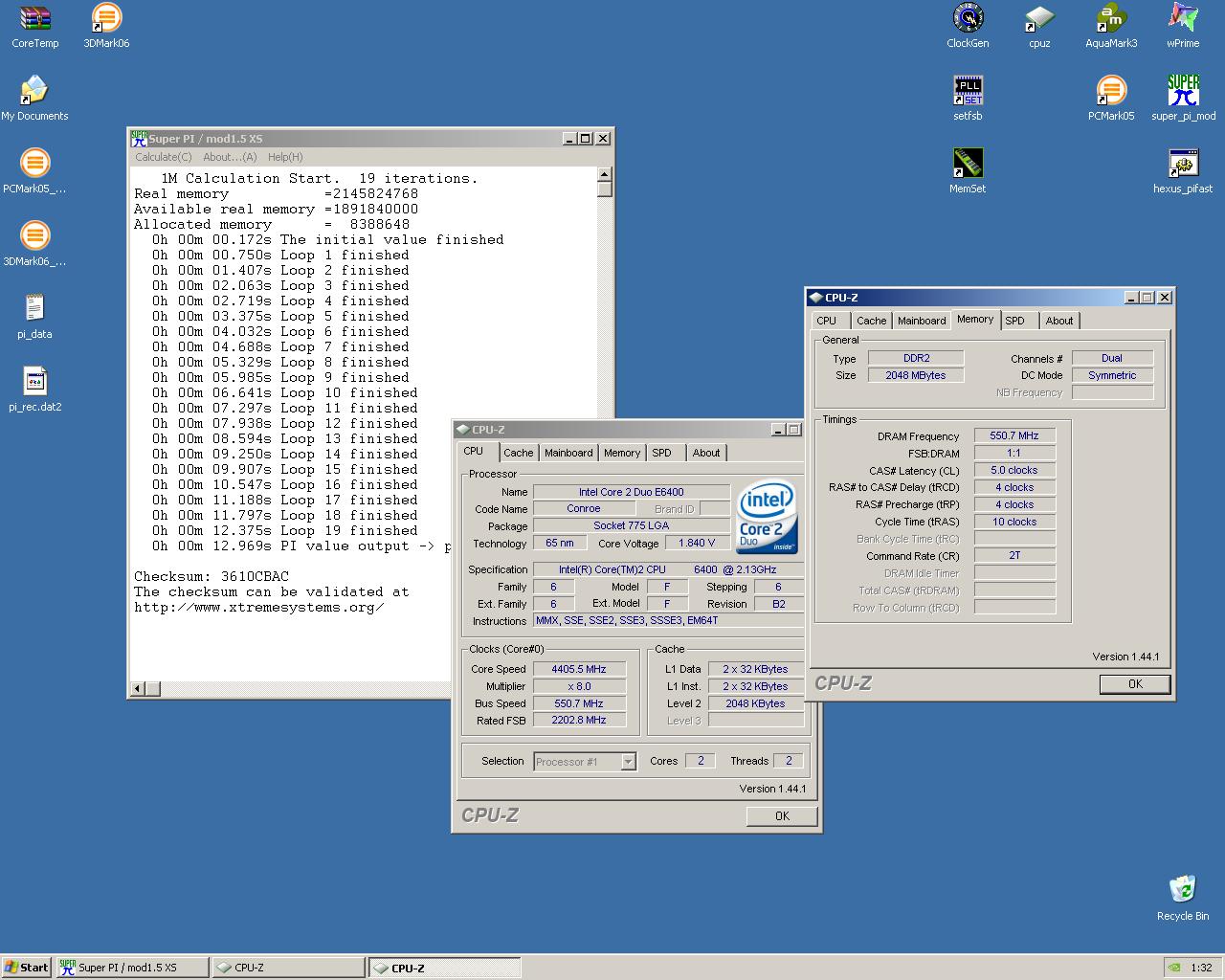The width and height of the screenshot is (1225, 980).
Task: Click the Intel Core 2 Duo logo
Action: tap(767, 517)
